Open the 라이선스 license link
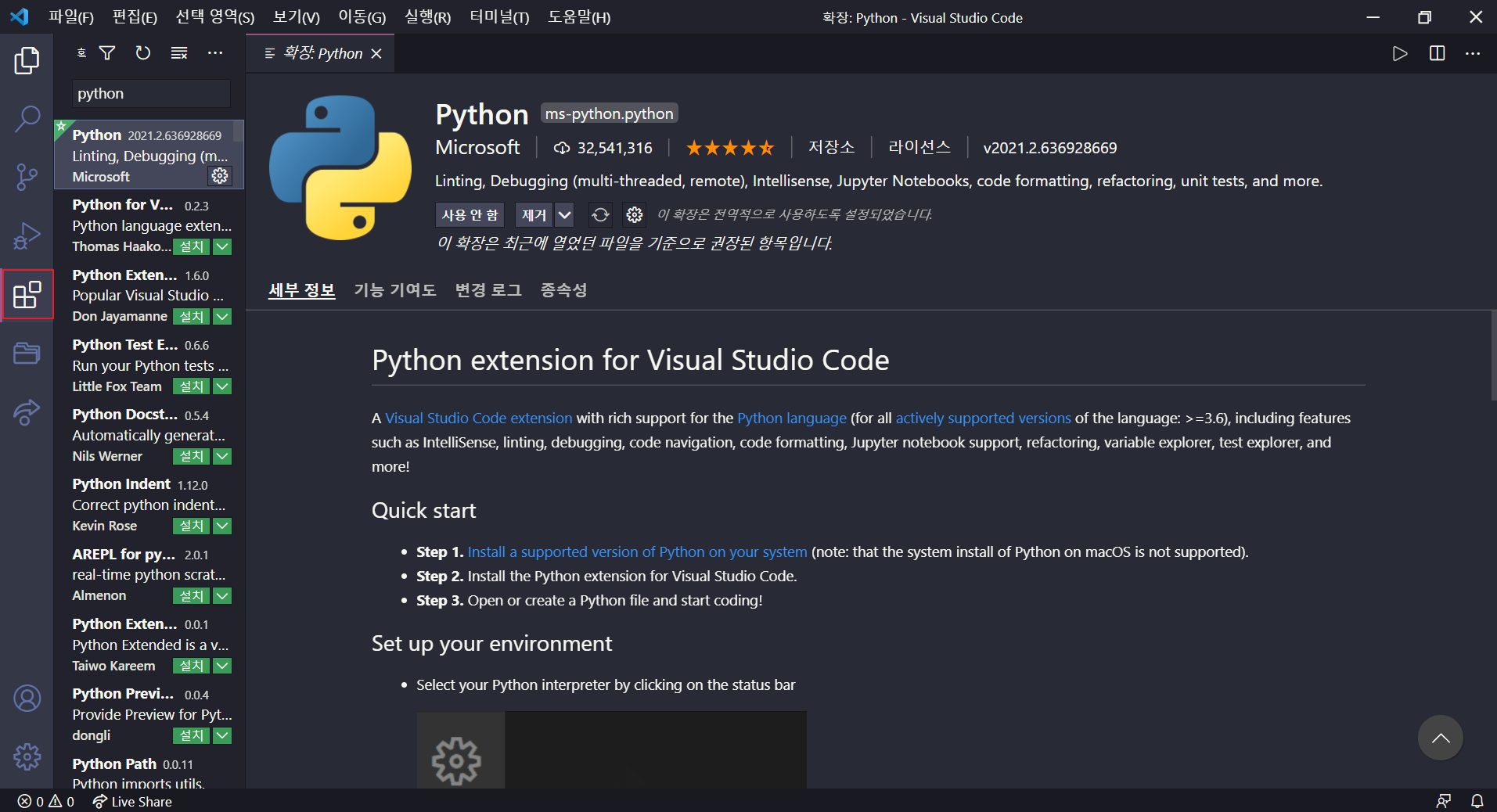Viewport: 1497px width, 812px height. point(919,147)
